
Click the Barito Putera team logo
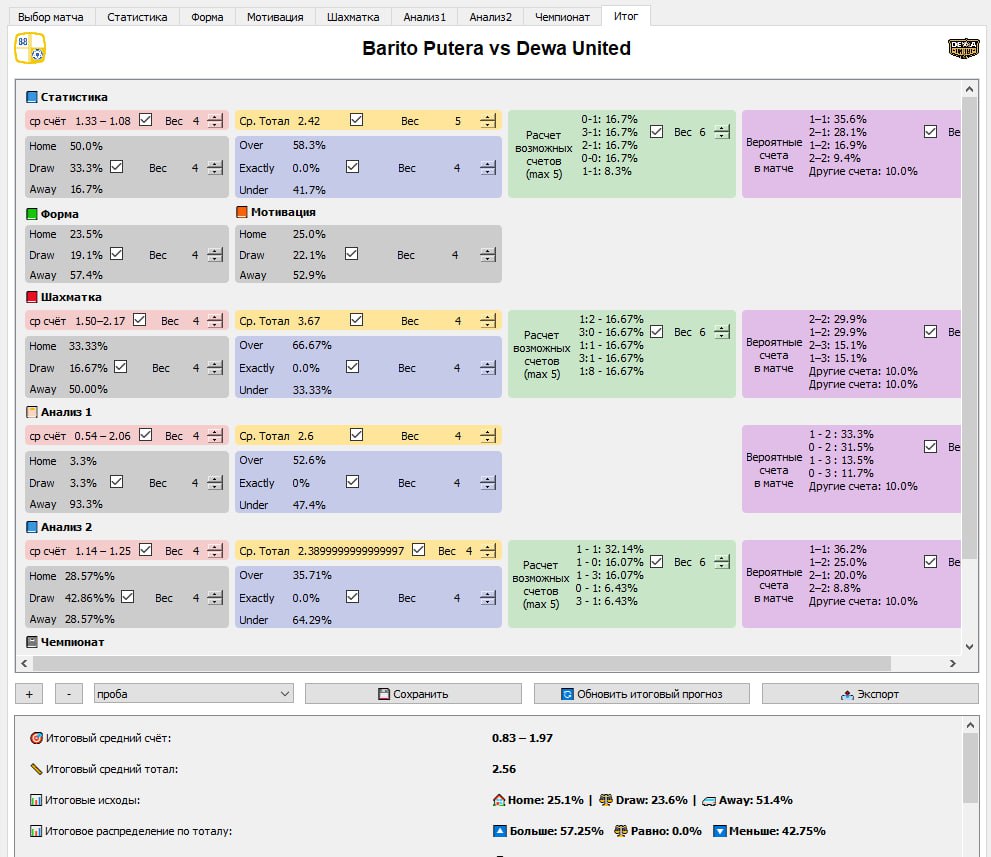click(x=30, y=48)
